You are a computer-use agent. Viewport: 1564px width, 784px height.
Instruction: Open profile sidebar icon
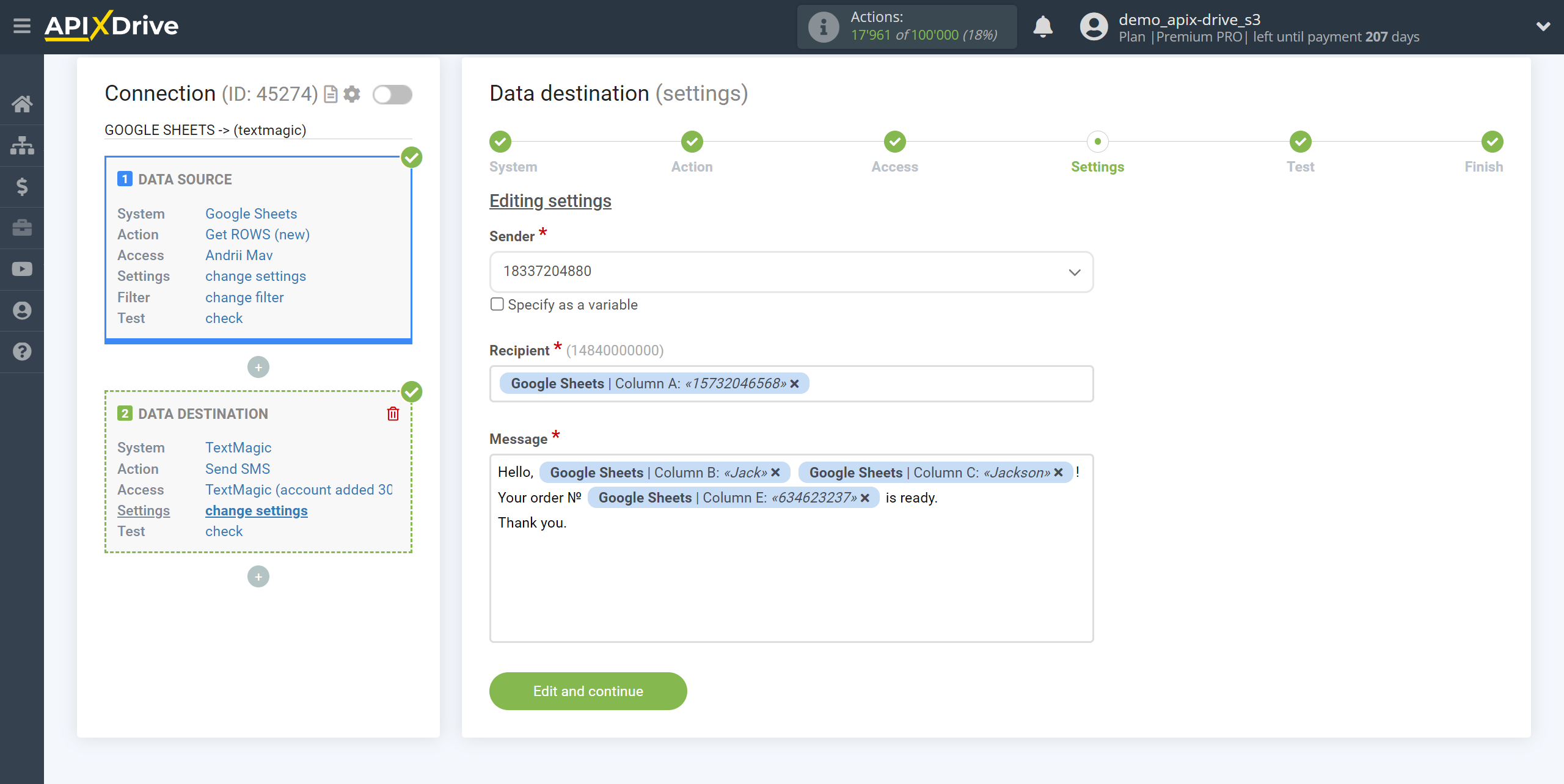pyautogui.click(x=22, y=311)
